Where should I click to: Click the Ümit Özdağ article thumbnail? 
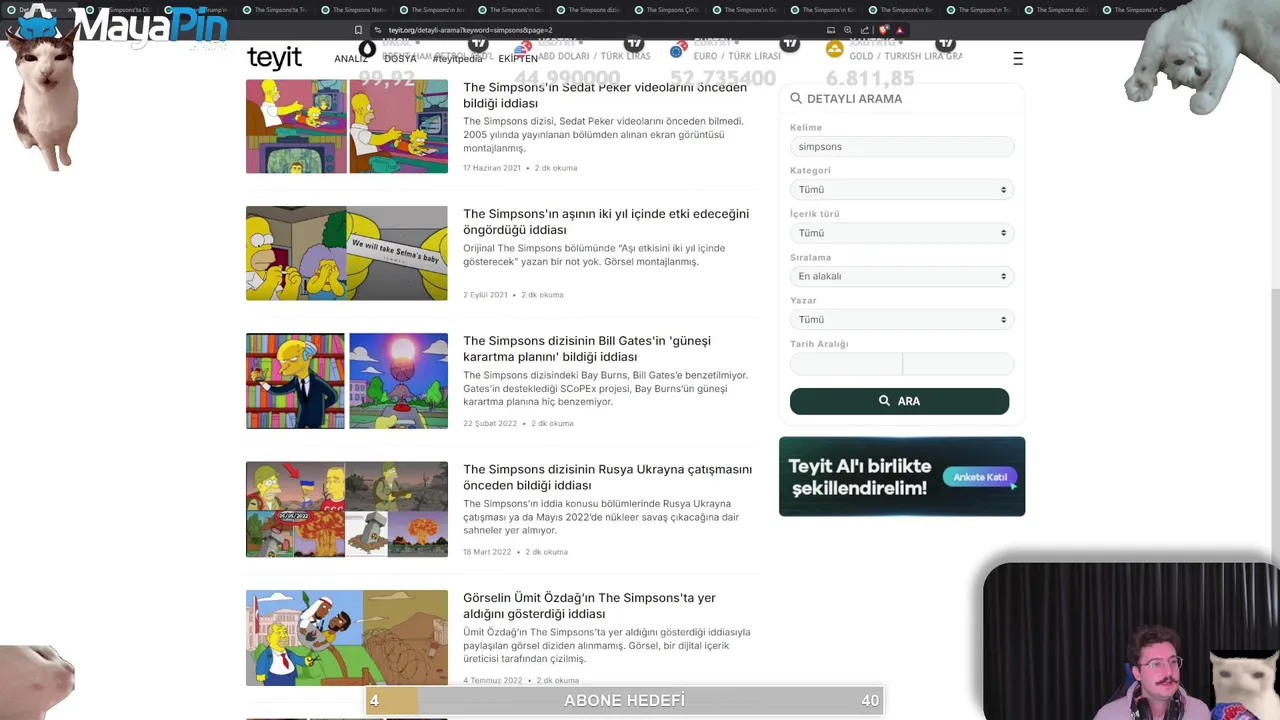point(347,638)
